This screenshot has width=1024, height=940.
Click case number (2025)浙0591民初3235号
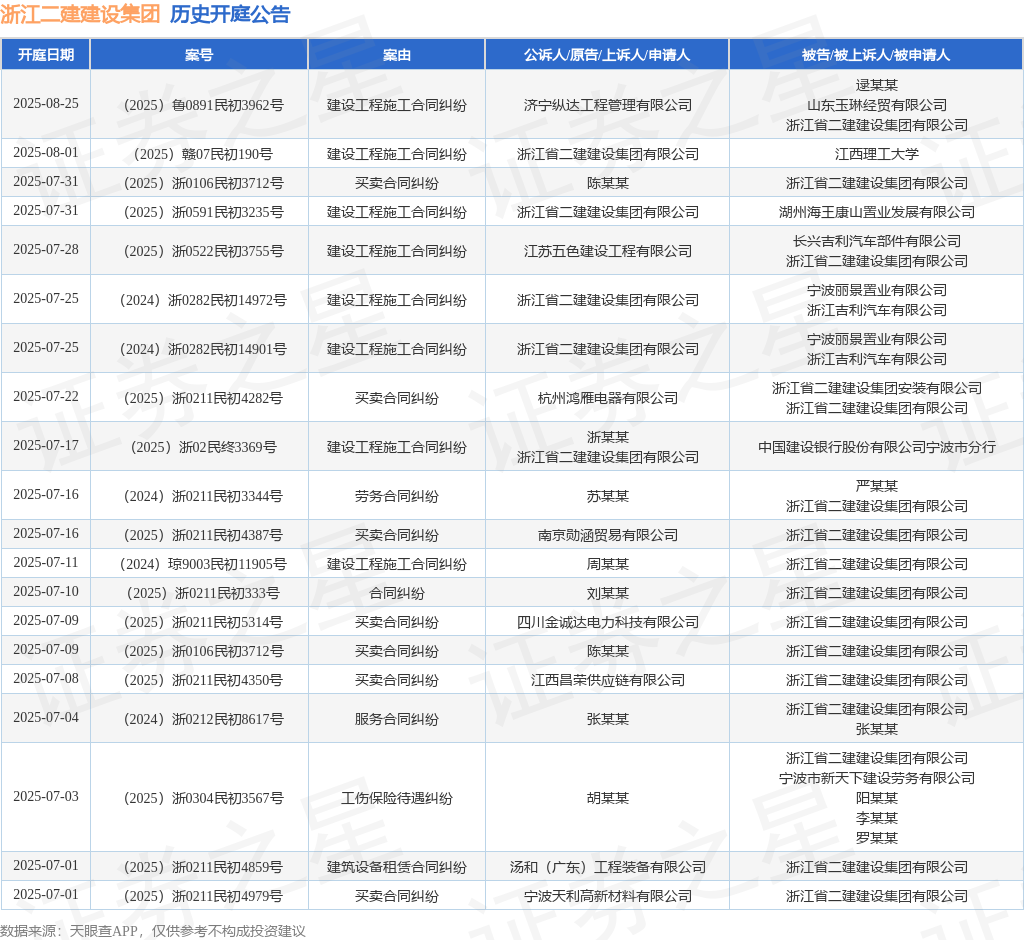click(x=204, y=212)
